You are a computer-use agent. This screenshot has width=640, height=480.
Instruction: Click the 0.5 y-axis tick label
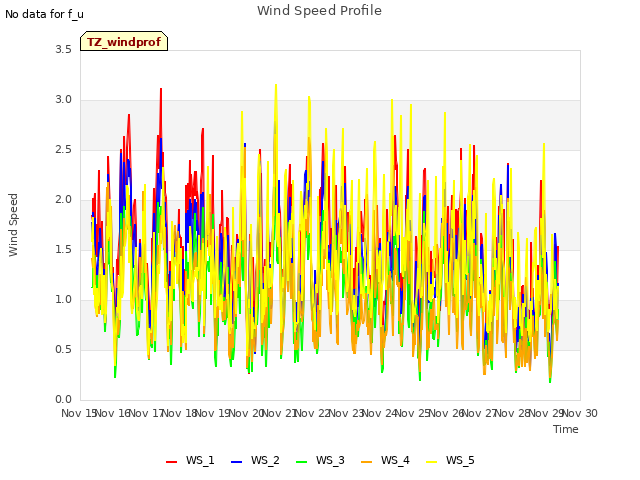pyautogui.click(x=63, y=350)
